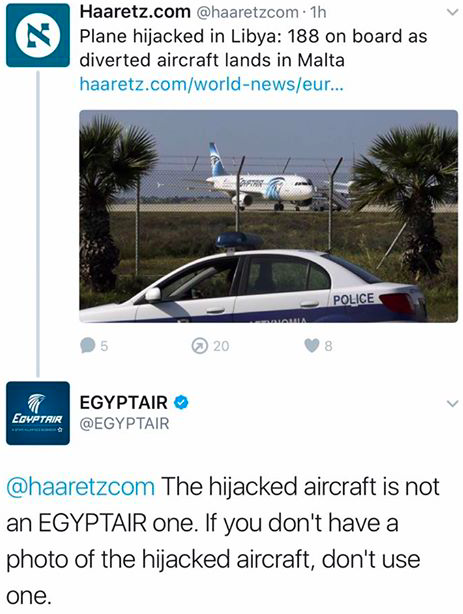Select the EGYPTAIR reply tweet text
463x614 pixels.
[x=222, y=541]
